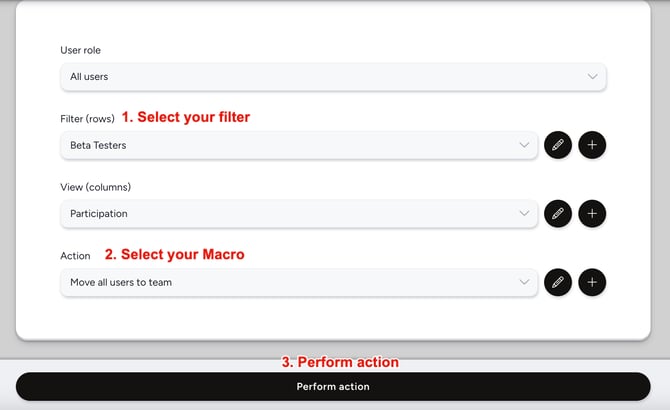Edit the Beta Testers filter with pencil icon

[558, 145]
